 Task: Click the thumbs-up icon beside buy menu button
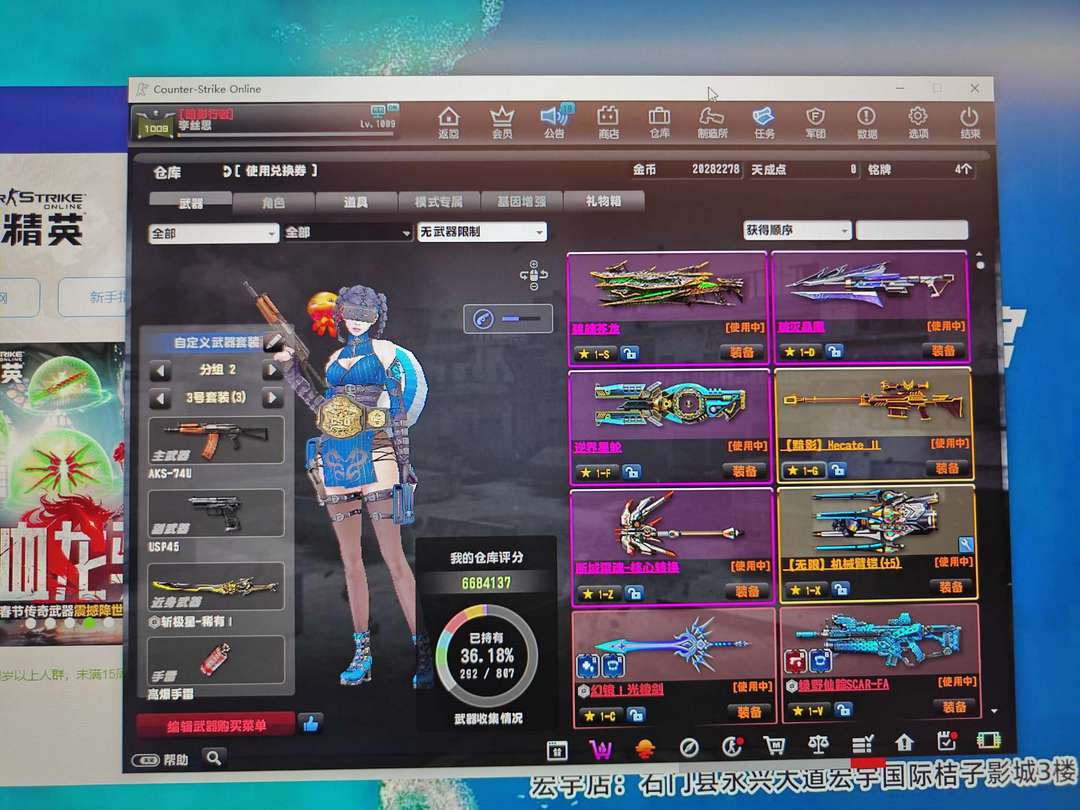click(x=310, y=723)
